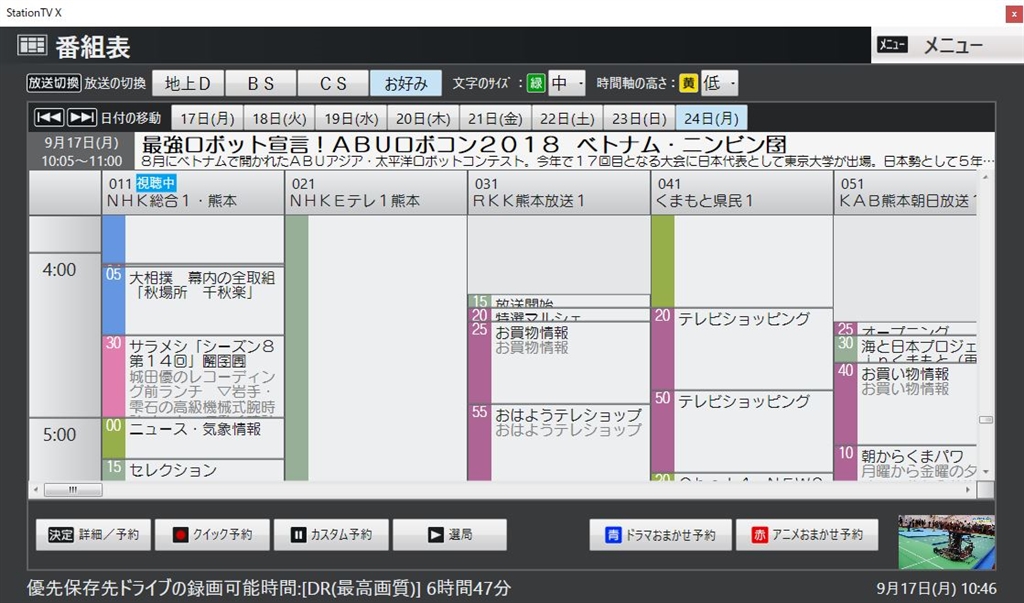
Task: Select テレビショッピング program at 50
Action: pyautogui.click(x=742, y=432)
